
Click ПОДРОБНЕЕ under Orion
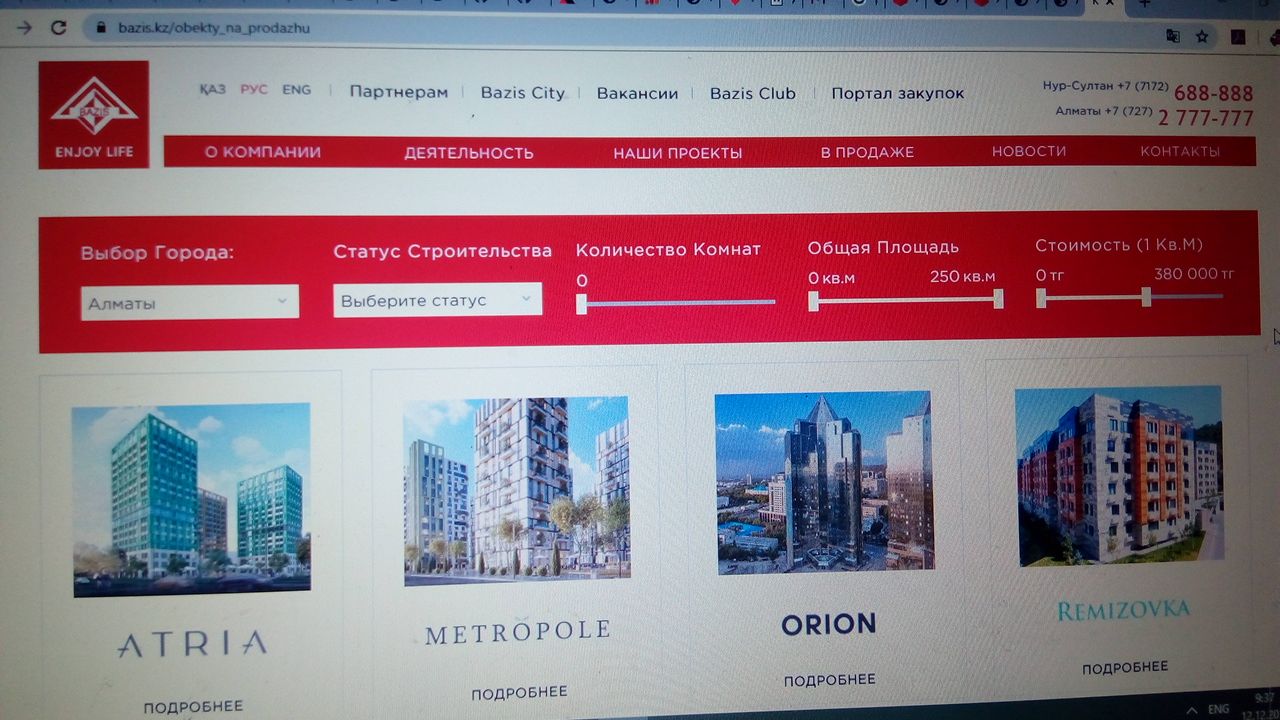tap(830, 680)
